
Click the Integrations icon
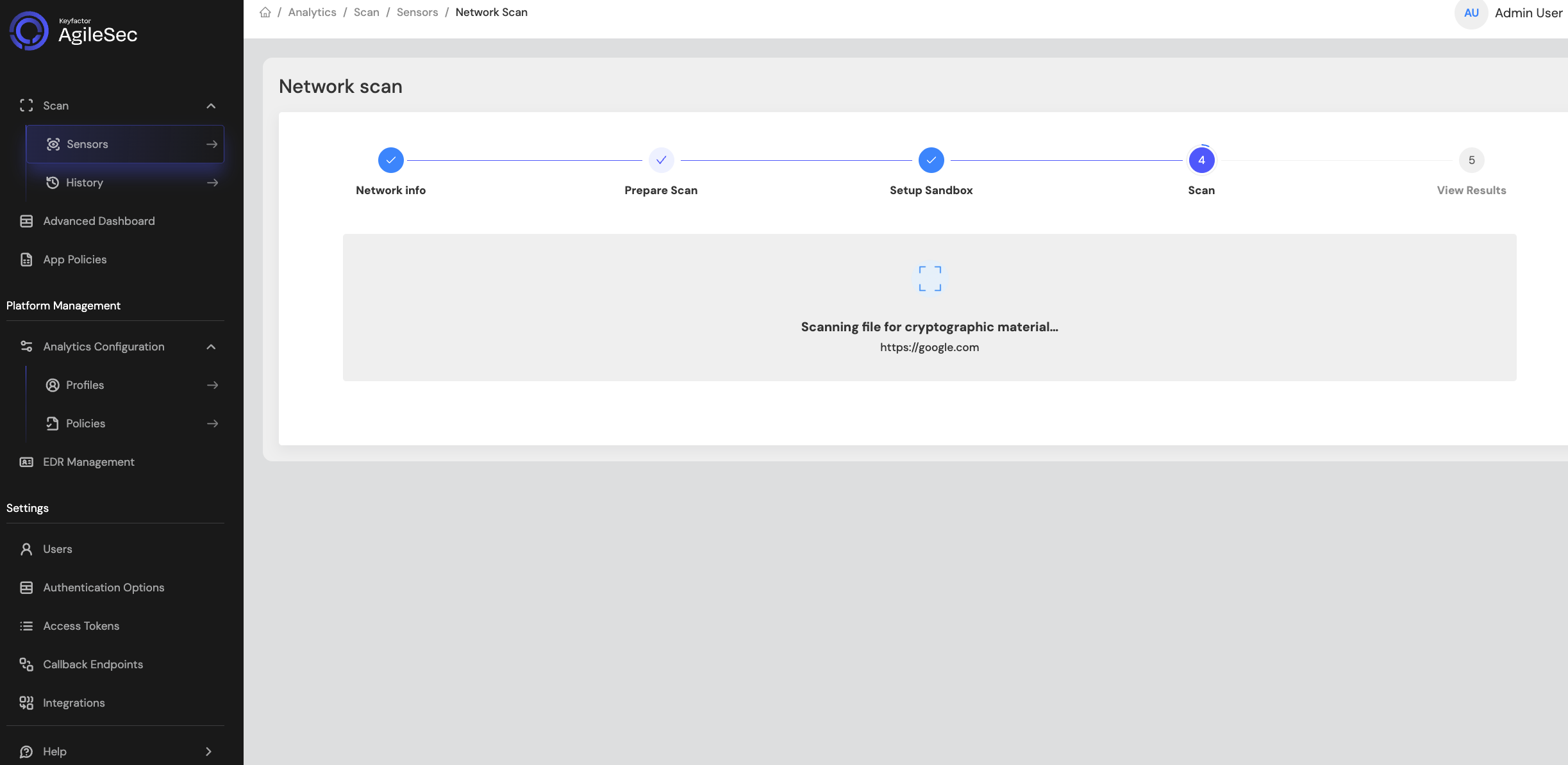click(x=26, y=703)
